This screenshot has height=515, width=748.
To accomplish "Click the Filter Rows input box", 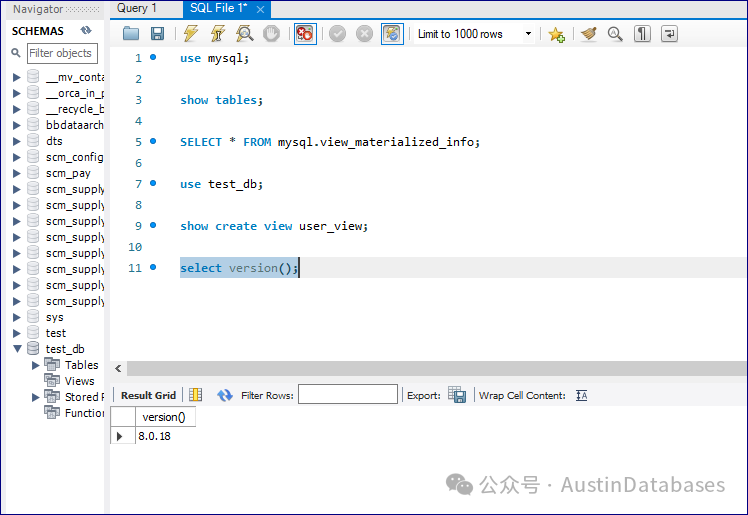I will pos(348,394).
